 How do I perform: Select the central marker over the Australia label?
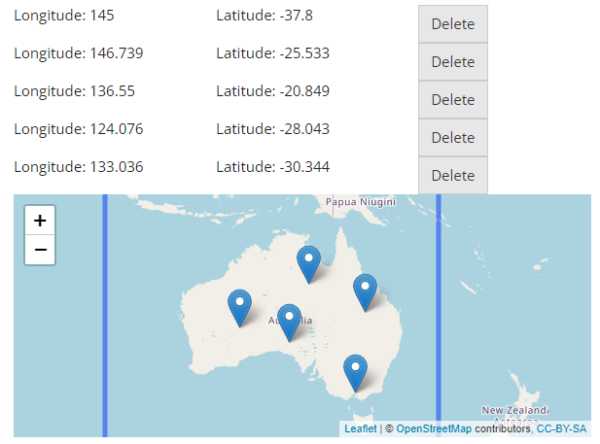[289, 321]
